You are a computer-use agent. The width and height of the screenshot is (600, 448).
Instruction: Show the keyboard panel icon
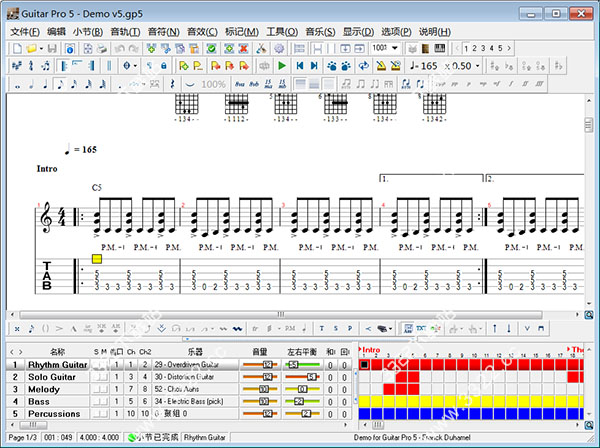[440, 49]
